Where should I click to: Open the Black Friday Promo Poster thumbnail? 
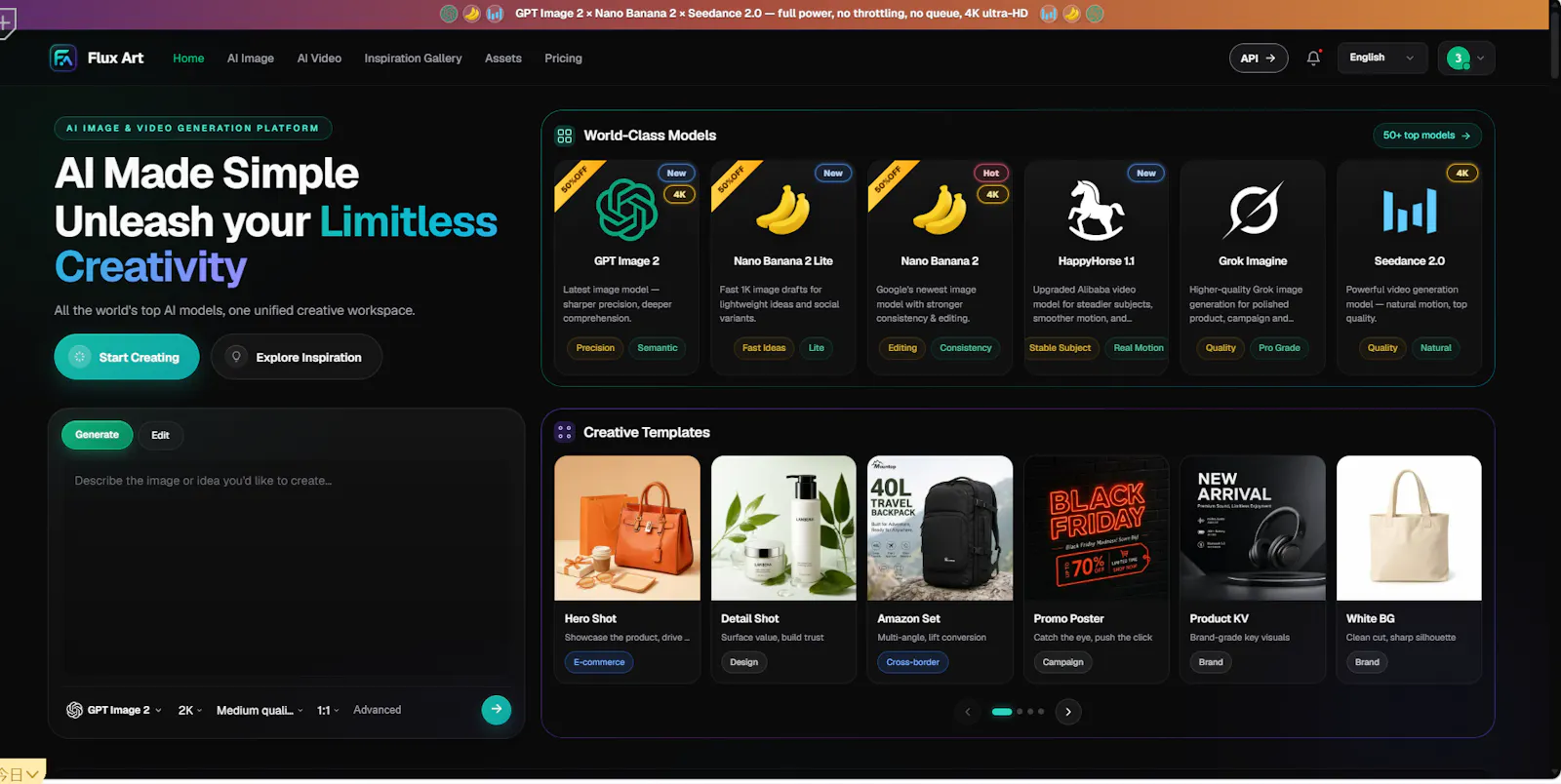[x=1097, y=528]
